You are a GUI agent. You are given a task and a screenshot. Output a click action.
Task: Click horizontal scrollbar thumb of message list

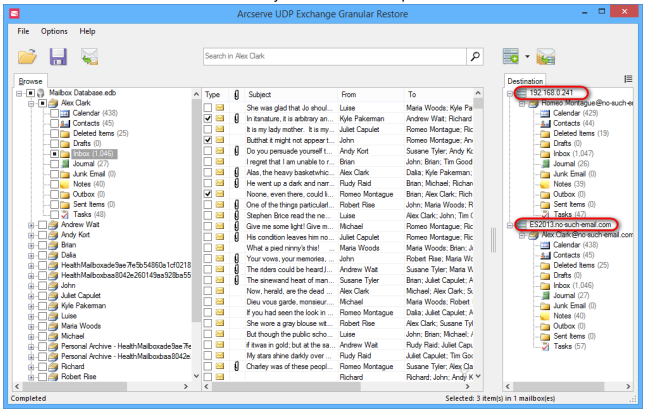click(x=287, y=387)
